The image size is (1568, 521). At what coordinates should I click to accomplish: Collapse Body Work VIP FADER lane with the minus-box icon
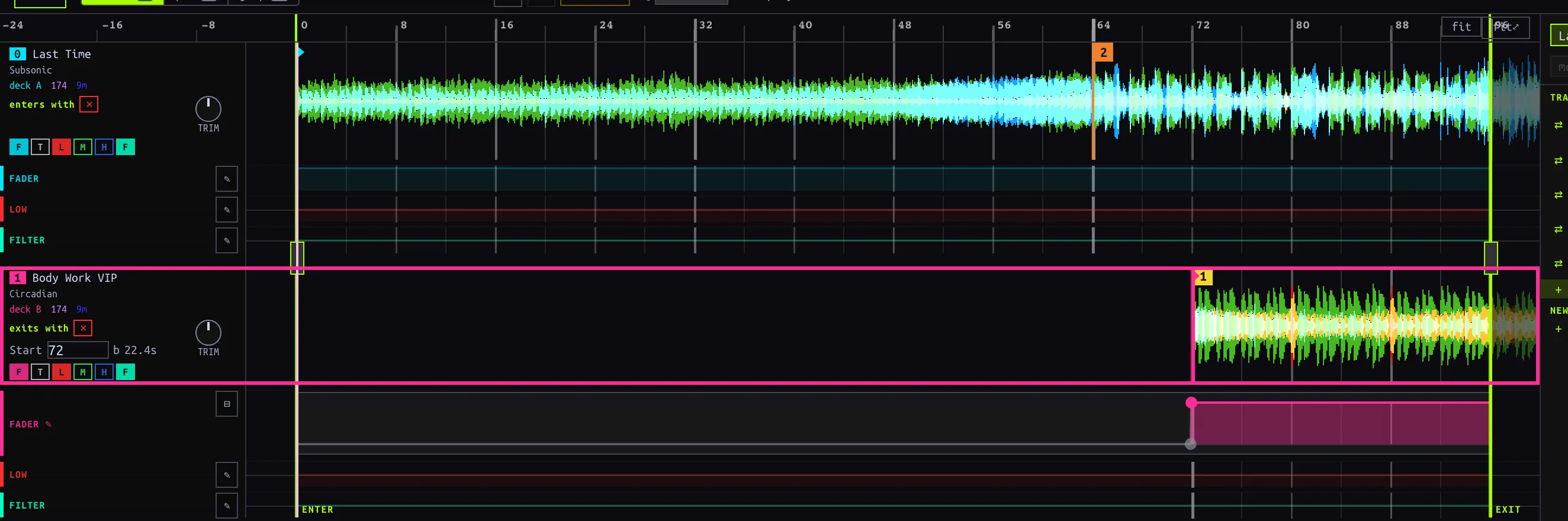[226, 404]
